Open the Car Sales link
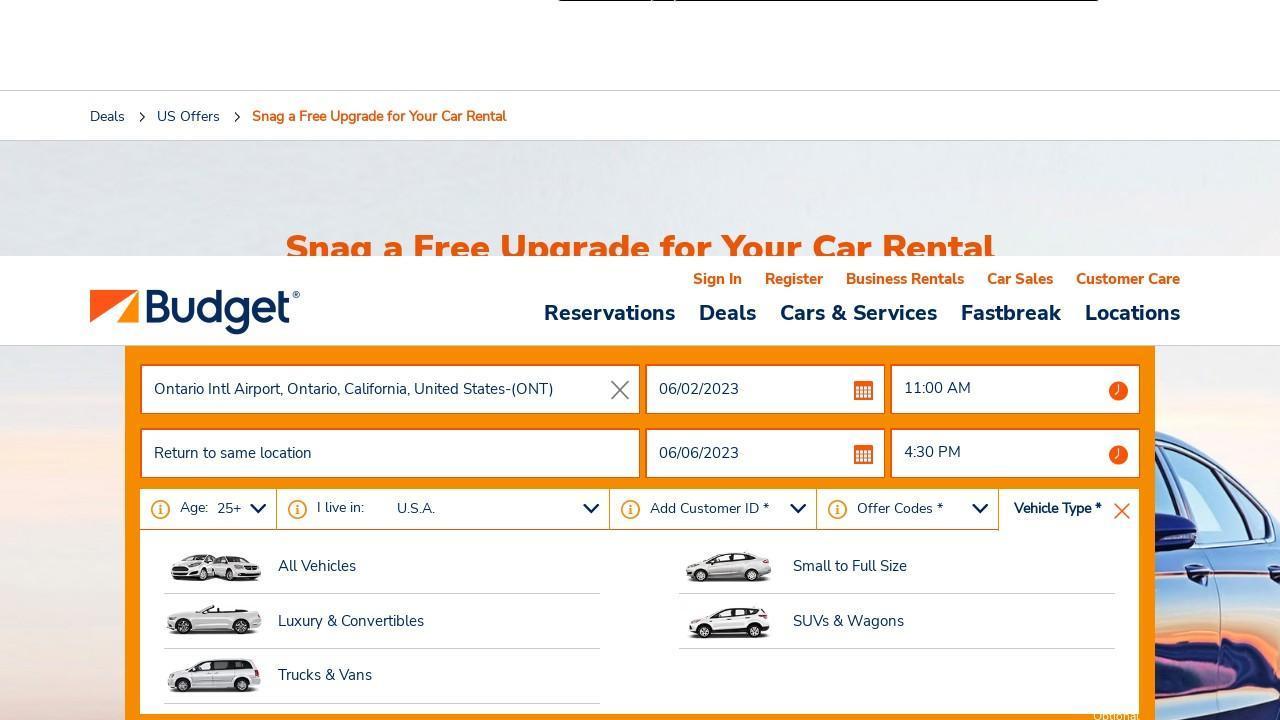This screenshot has height=720, width=1280. [1020, 279]
